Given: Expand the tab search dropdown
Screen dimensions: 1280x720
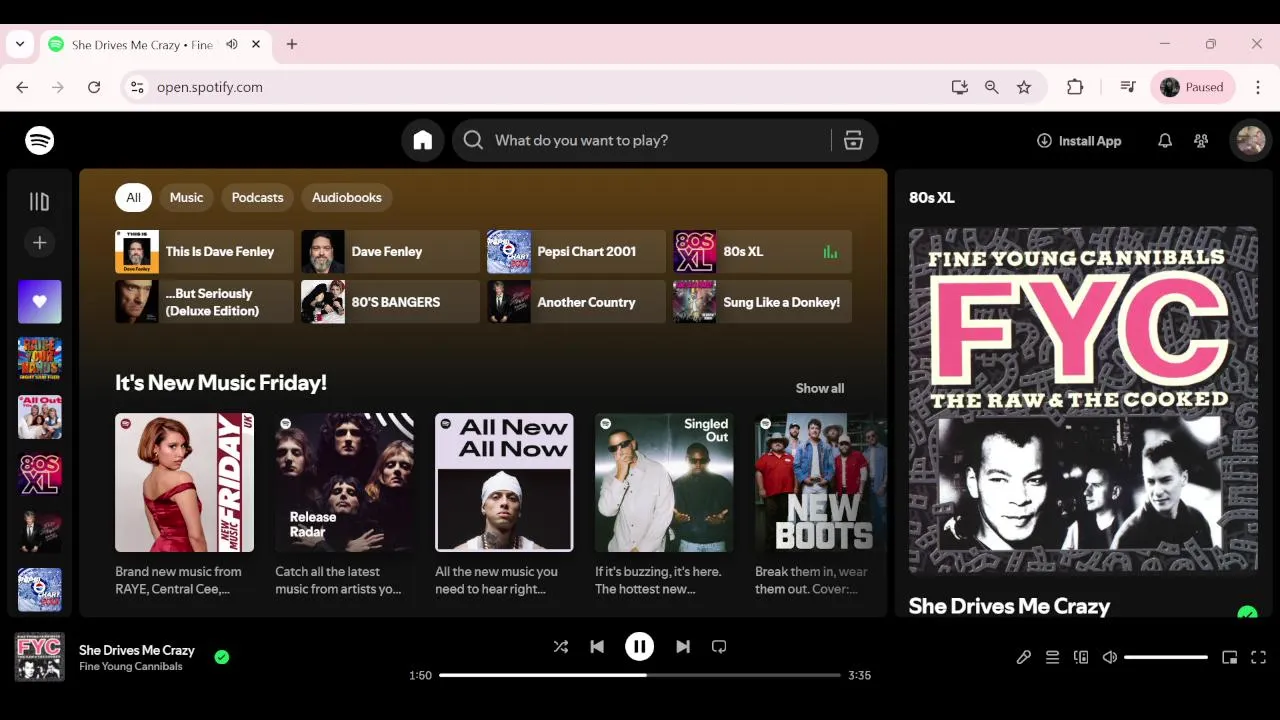Looking at the screenshot, I should click(x=20, y=44).
